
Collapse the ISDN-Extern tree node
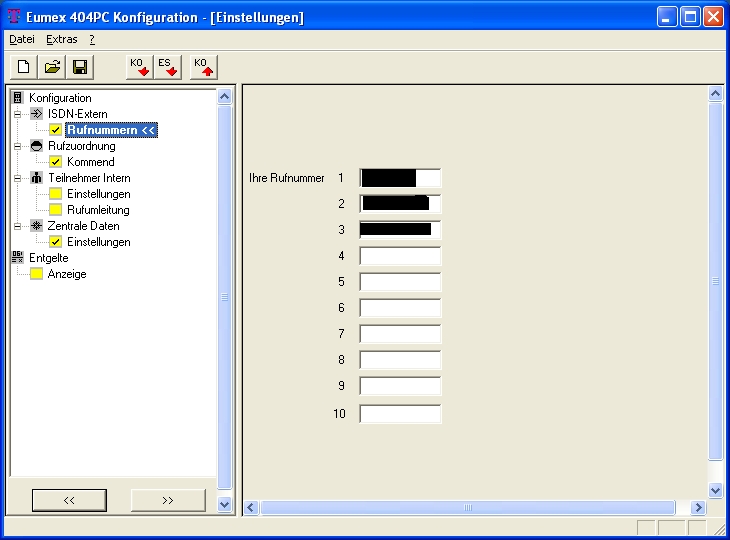pos(17,114)
